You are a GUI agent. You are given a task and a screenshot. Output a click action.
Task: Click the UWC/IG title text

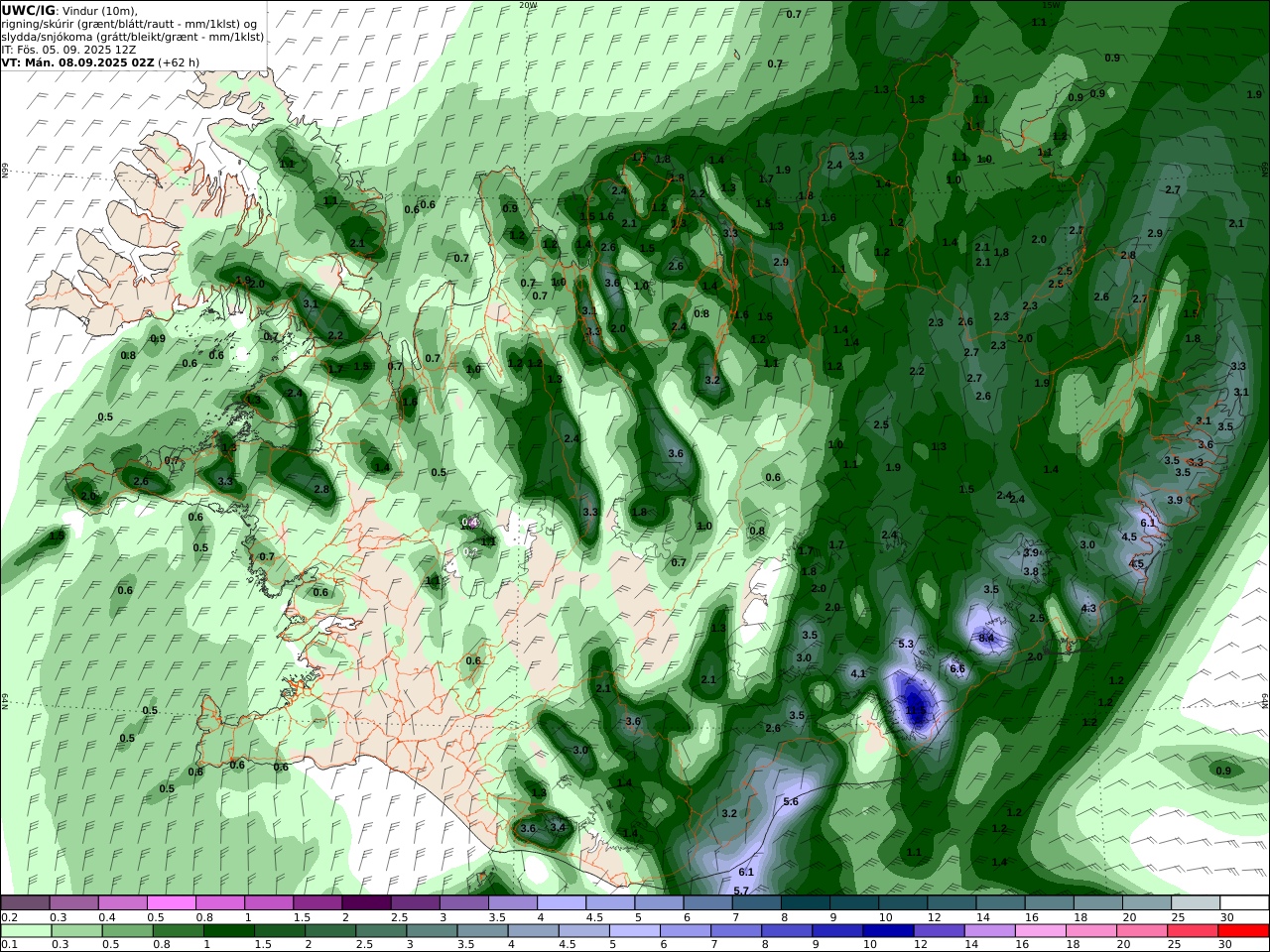[29, 10]
